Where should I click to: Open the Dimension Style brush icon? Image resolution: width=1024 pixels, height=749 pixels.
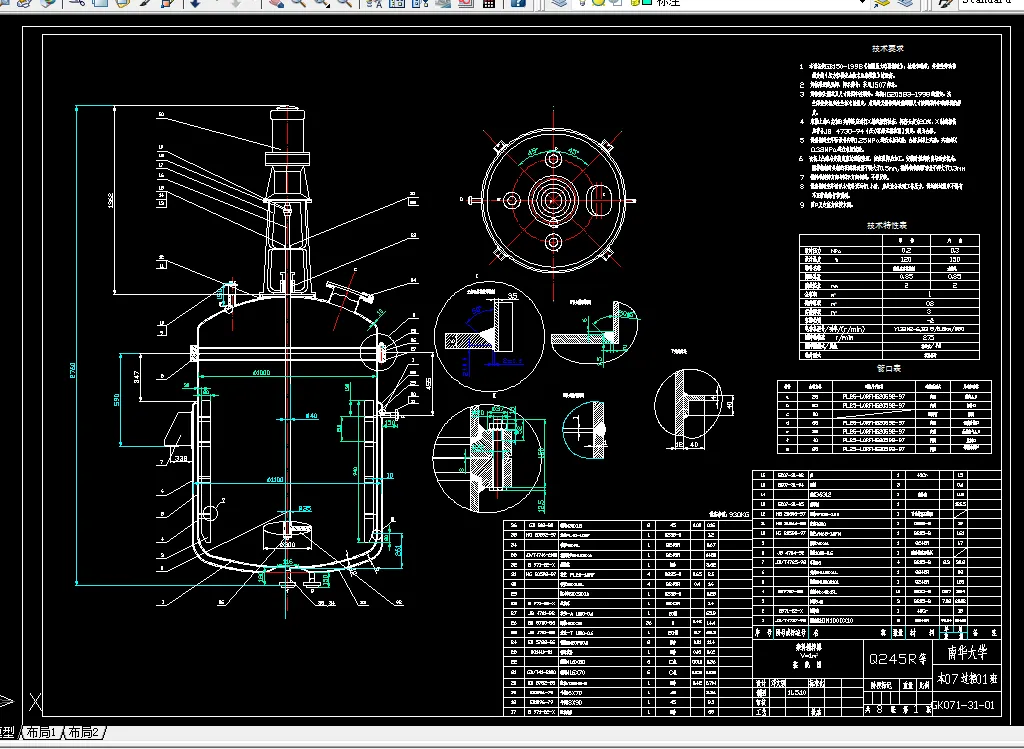(x=945, y=3)
